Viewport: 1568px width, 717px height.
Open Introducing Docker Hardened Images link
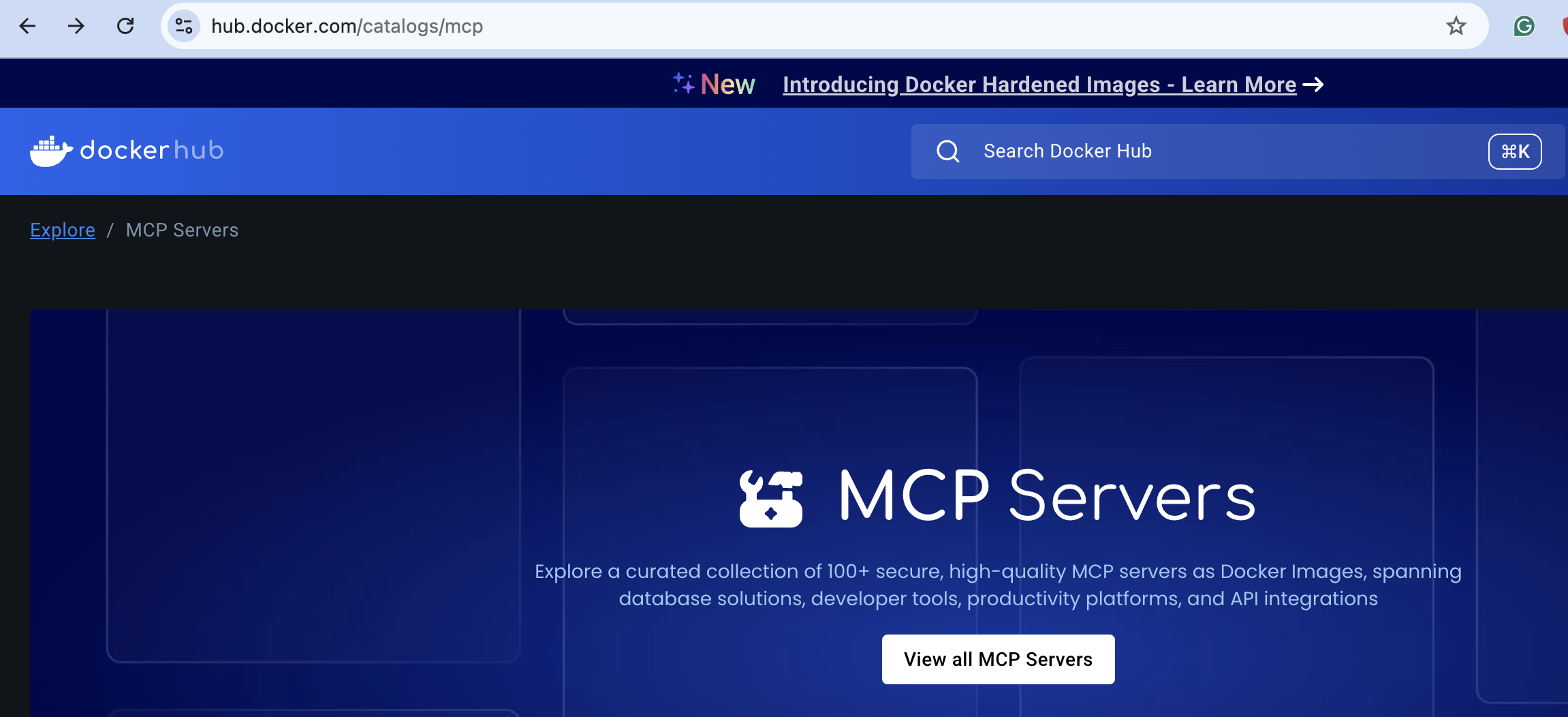(1039, 85)
